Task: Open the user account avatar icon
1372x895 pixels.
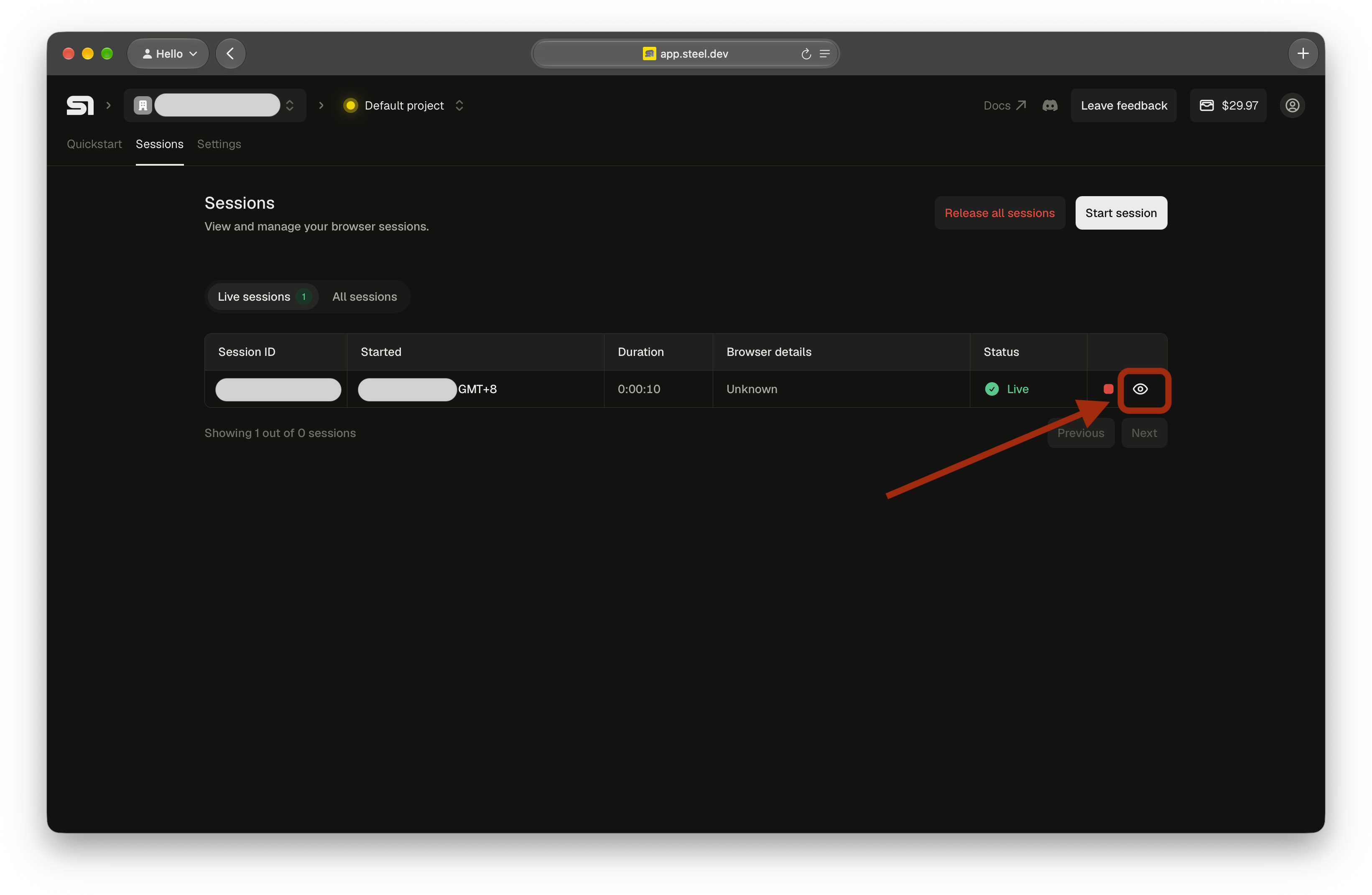Action: pyautogui.click(x=1293, y=105)
